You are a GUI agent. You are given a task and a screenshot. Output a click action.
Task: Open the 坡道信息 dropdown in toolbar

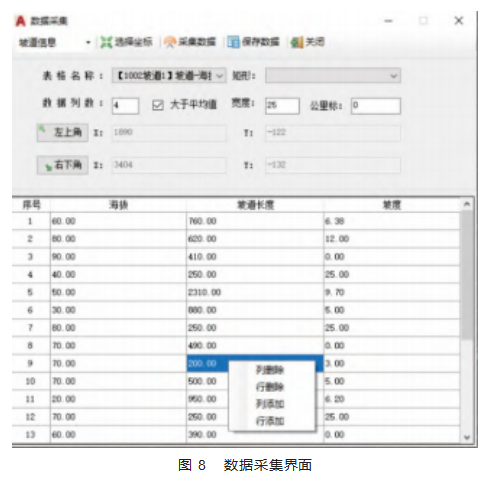pos(55,43)
